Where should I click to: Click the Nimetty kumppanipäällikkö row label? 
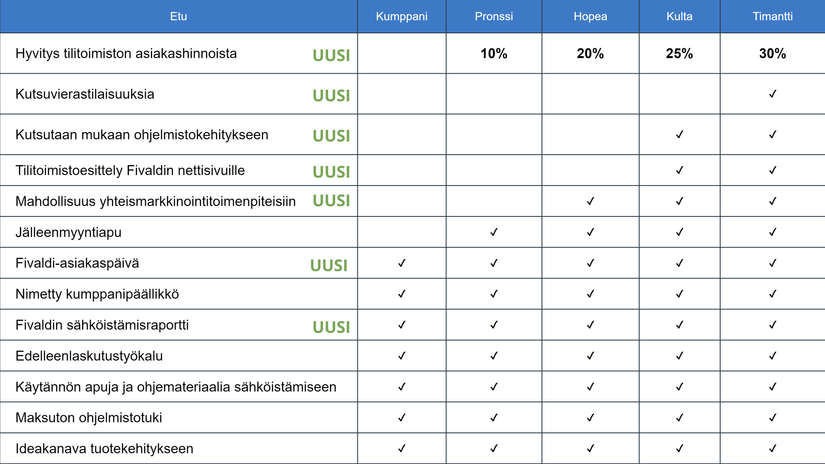97,295
